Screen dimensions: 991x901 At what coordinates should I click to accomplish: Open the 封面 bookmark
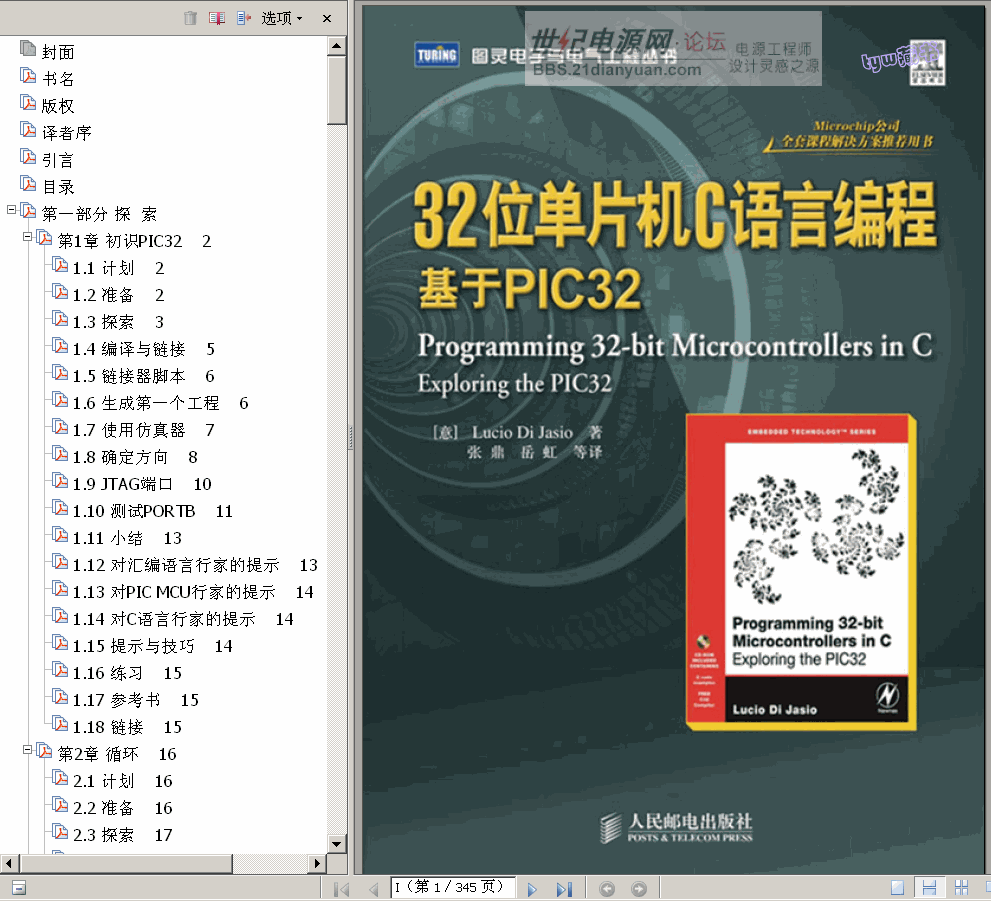(x=58, y=52)
